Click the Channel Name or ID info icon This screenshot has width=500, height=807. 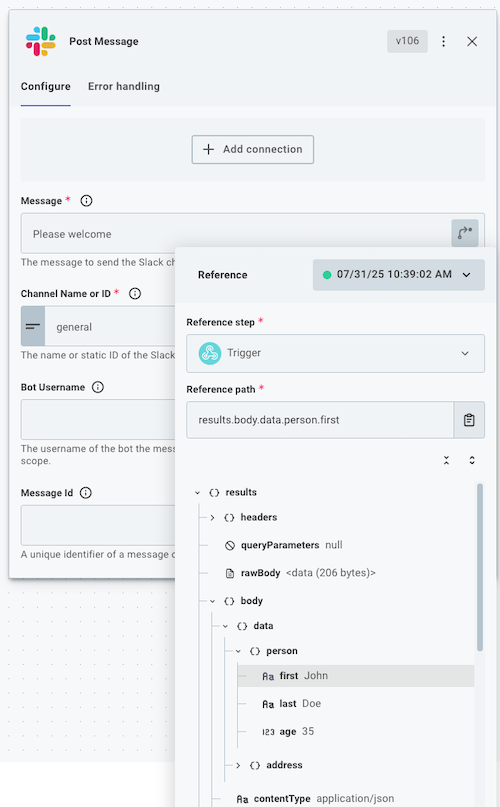coord(135,293)
